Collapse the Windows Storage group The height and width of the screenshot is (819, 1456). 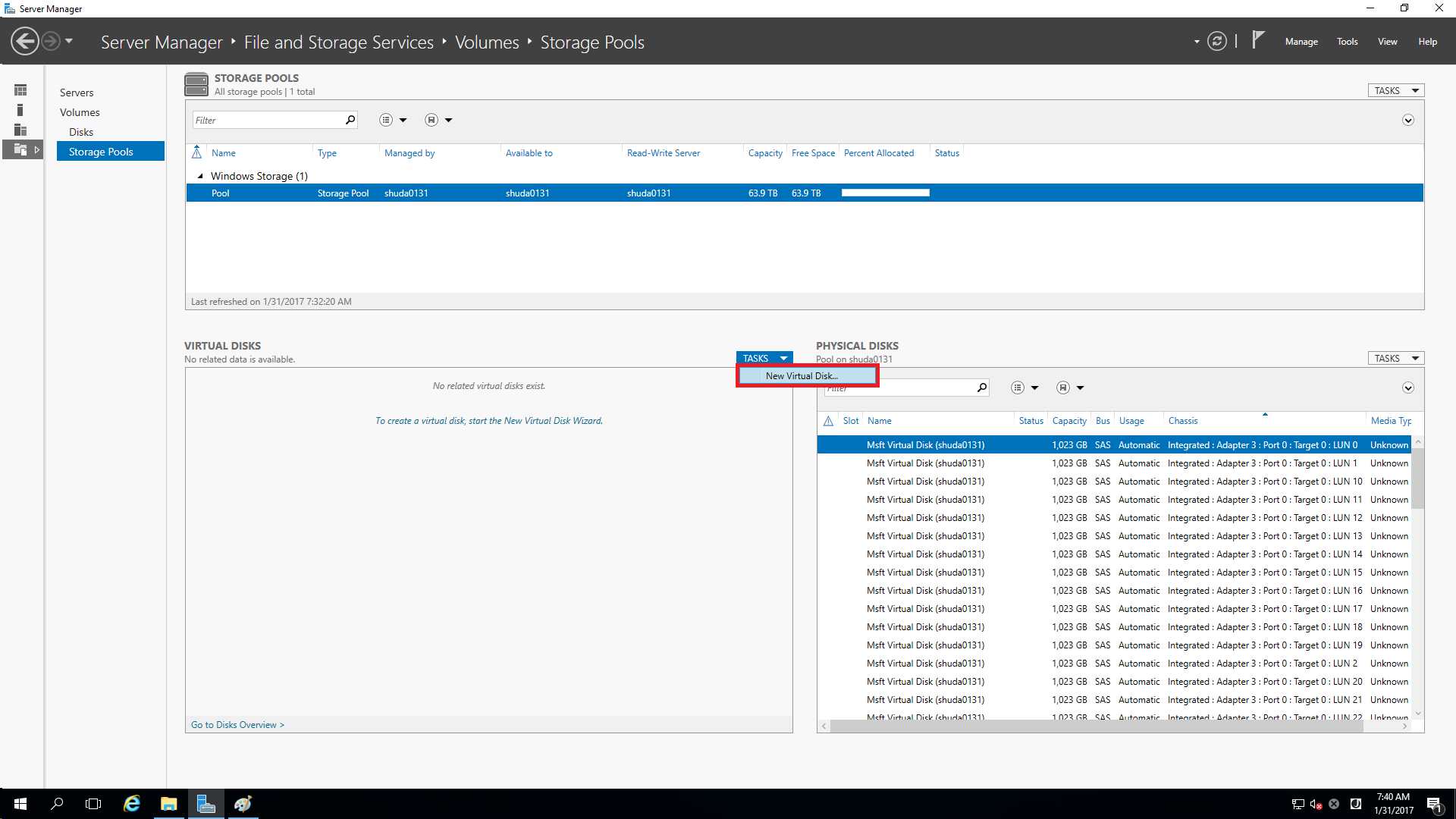coord(200,176)
